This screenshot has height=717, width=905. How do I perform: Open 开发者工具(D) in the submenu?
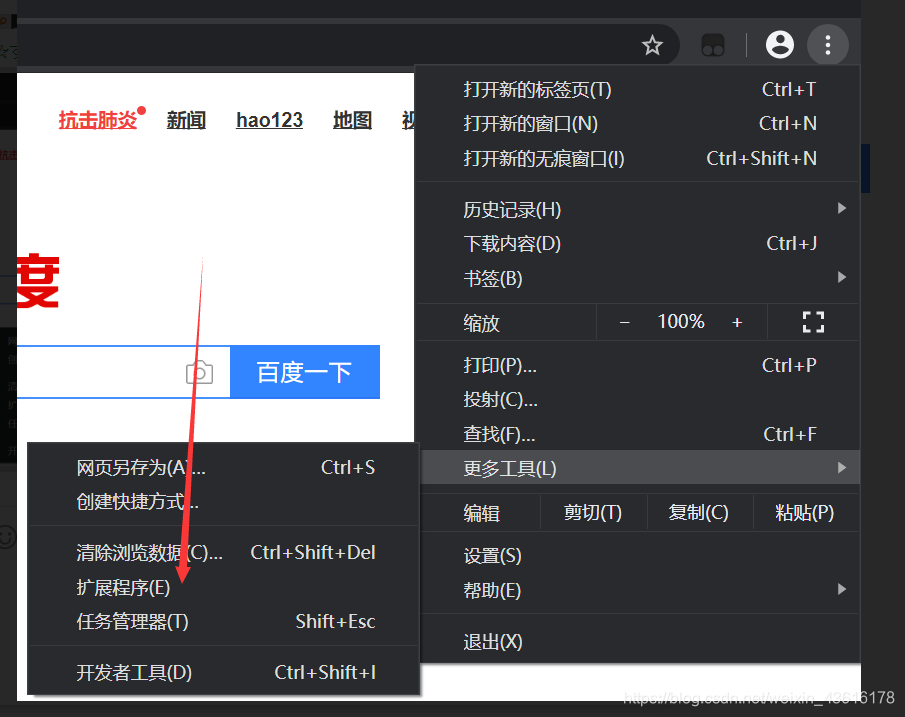point(223,672)
